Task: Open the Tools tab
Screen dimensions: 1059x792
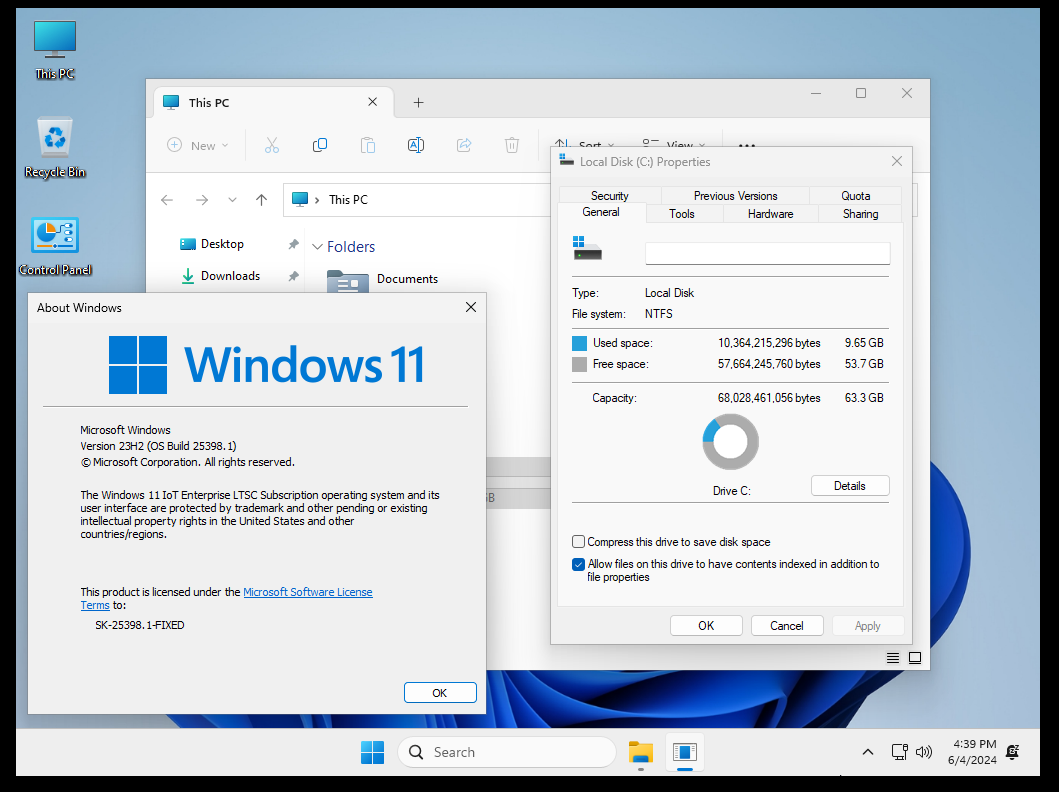Action: tap(682, 213)
